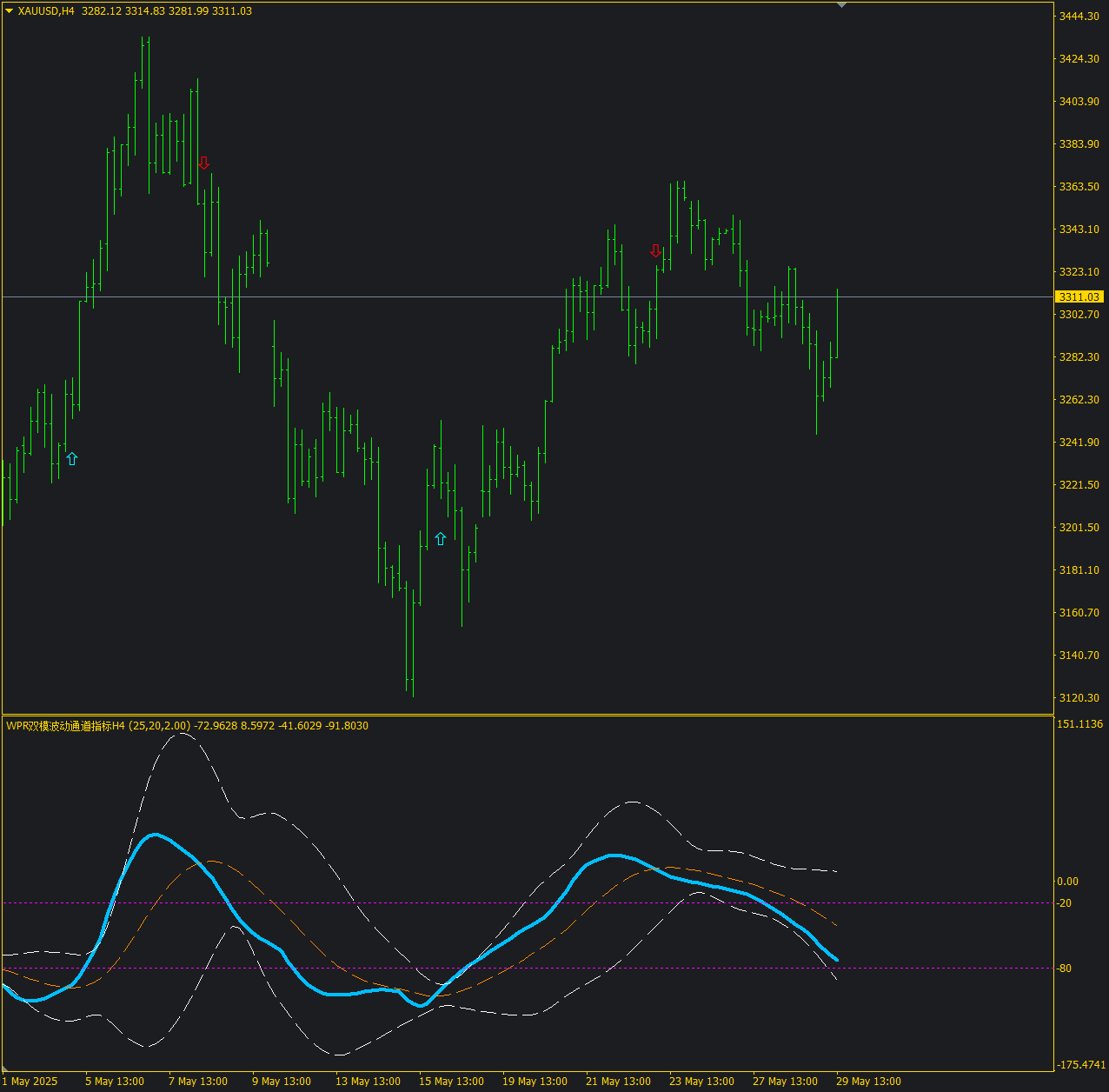Select the cyan up arrow near 5 May
The width and height of the screenshot is (1109, 1092).
(72, 459)
